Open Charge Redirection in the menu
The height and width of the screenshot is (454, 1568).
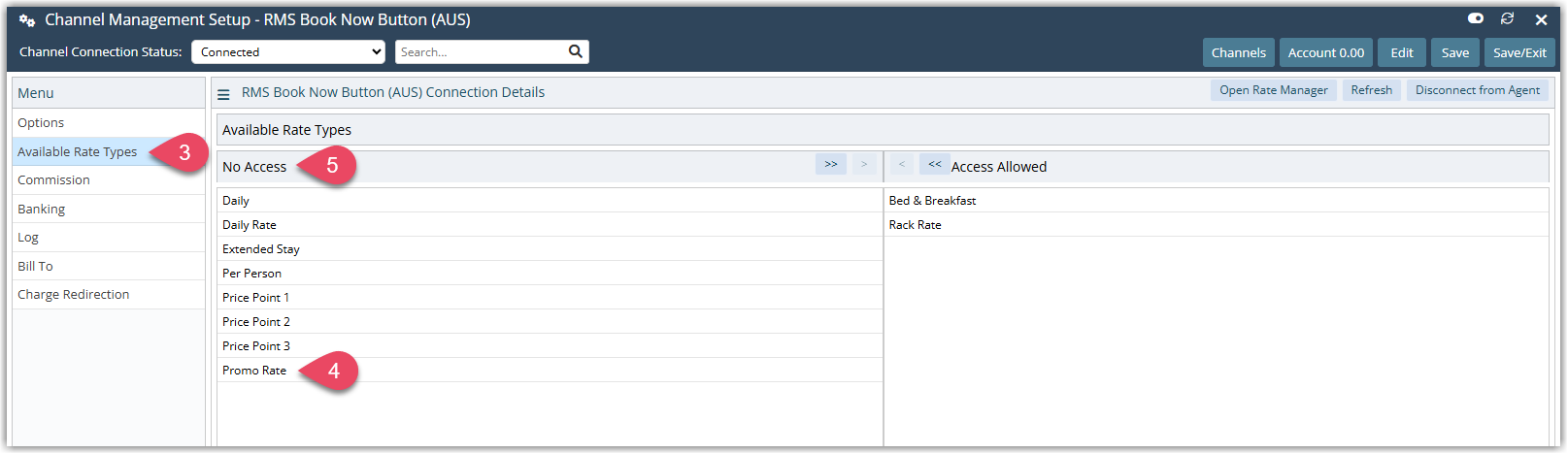click(109, 294)
